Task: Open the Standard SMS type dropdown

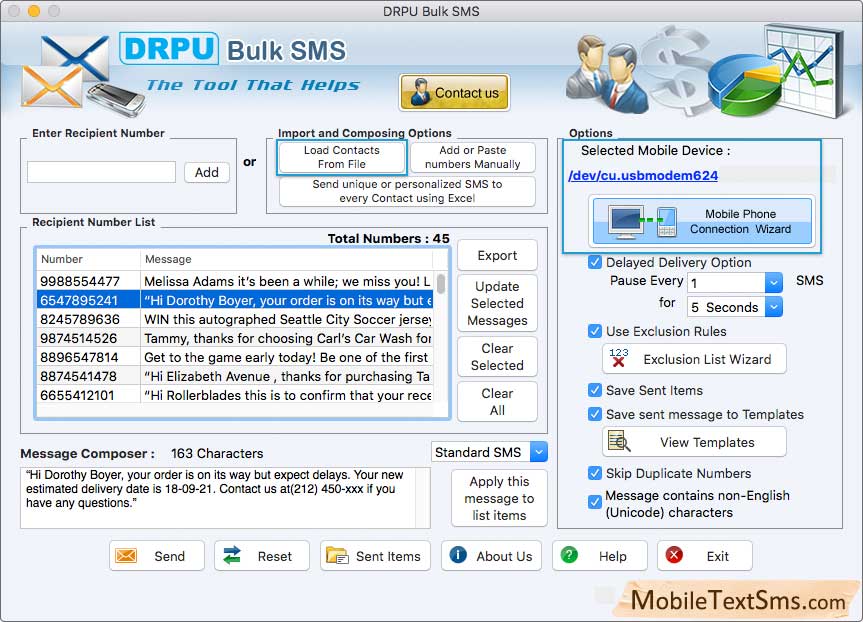Action: 539,452
